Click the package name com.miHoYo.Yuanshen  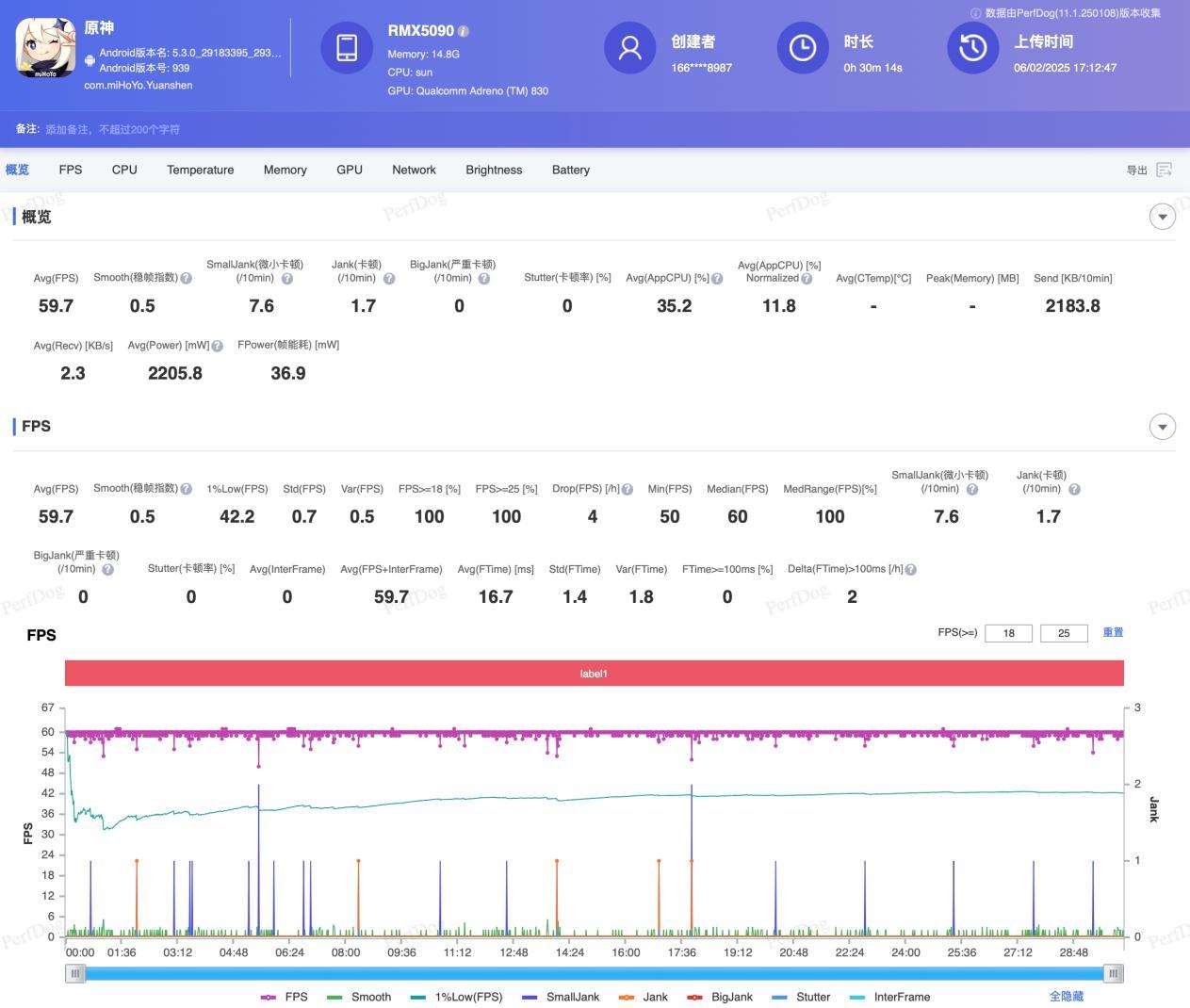[x=139, y=85]
